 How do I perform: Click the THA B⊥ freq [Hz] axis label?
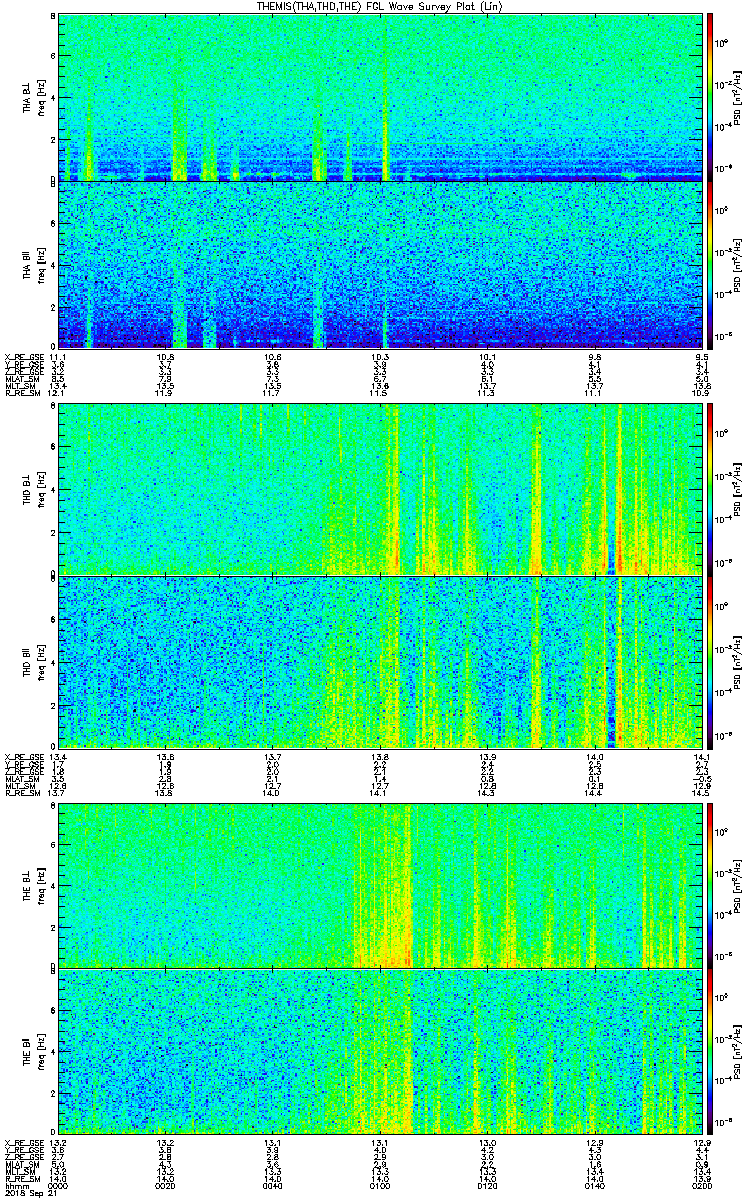[x=41, y=97]
